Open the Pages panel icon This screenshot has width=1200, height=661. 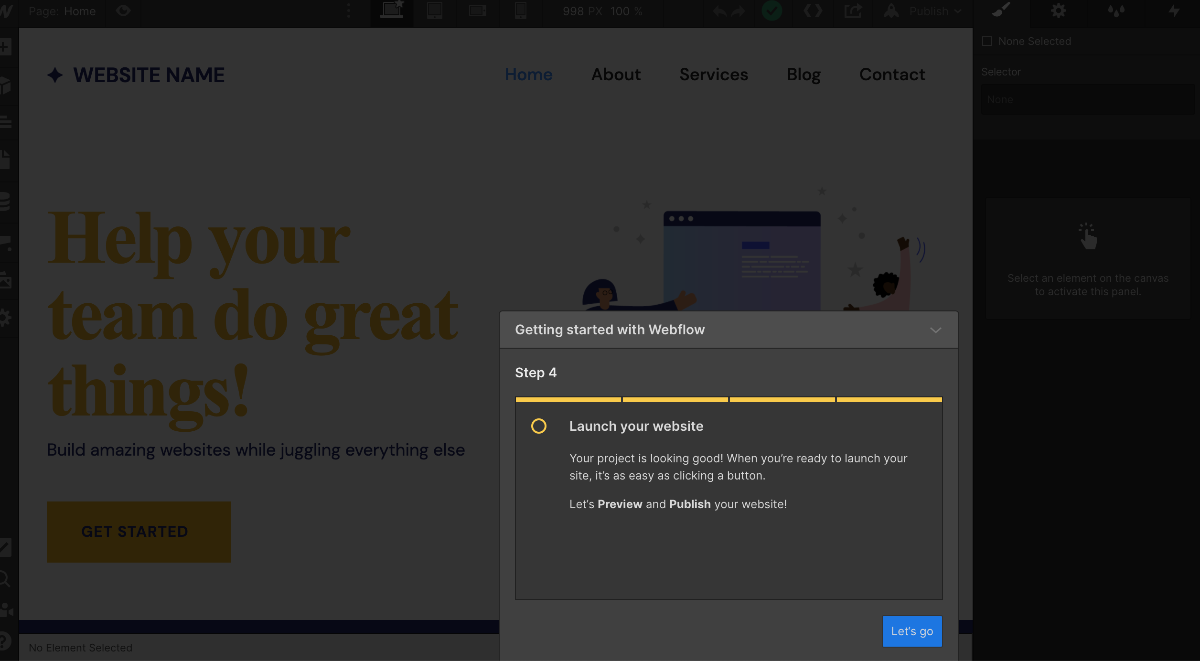(5, 160)
